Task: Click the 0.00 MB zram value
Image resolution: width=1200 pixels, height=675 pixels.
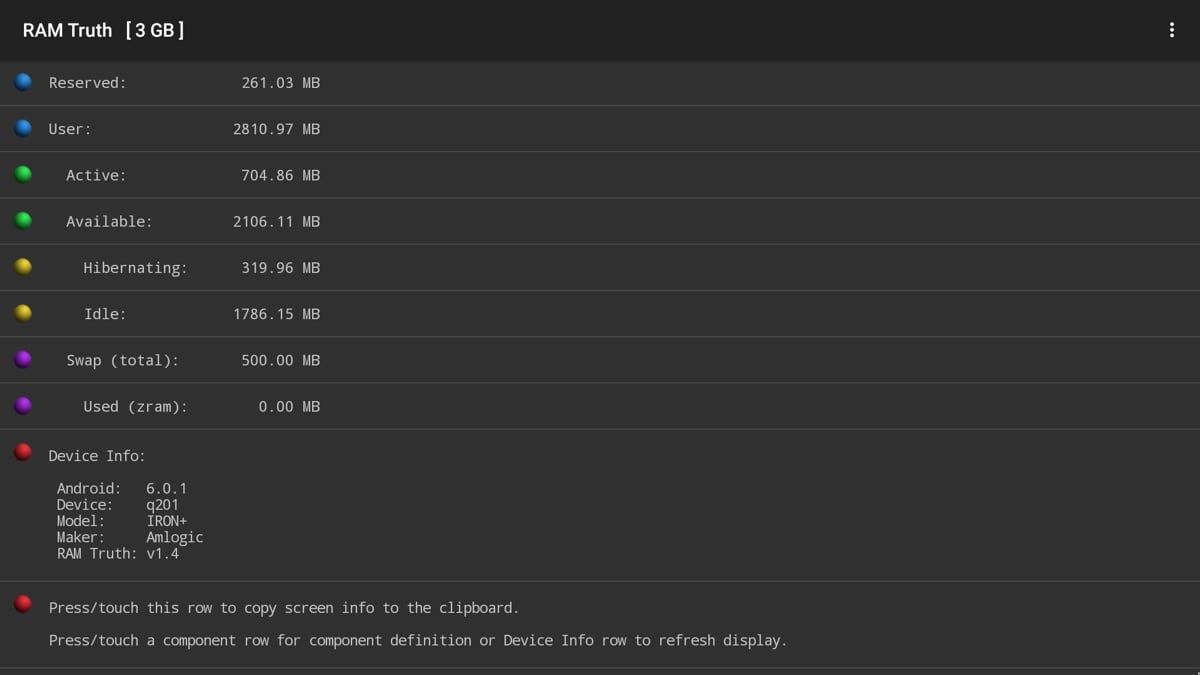Action: pyautogui.click(x=289, y=406)
